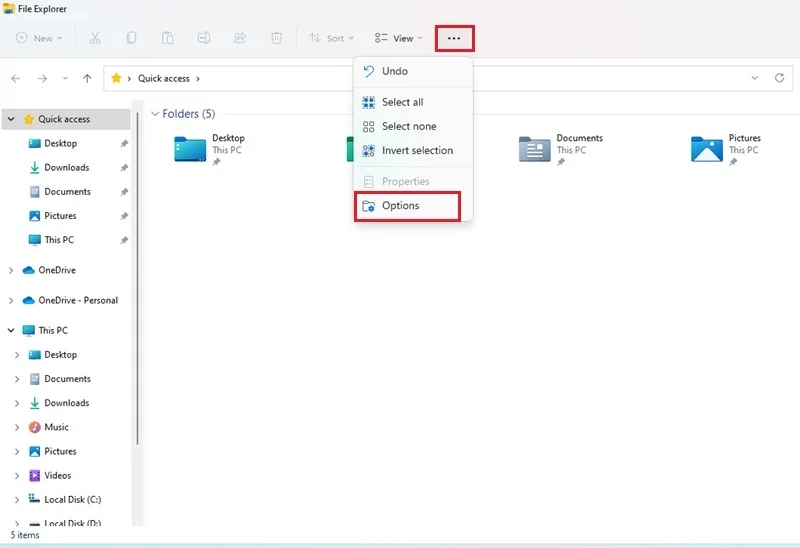The height and width of the screenshot is (548, 800).
Task: Expand the This PC tree node
Action: pyautogui.click(x=11, y=330)
